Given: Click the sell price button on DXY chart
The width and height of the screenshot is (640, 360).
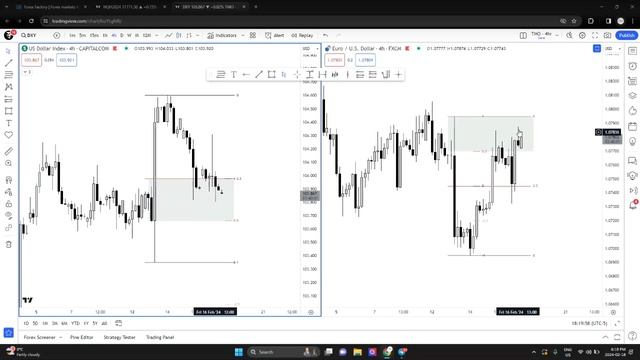Looking at the screenshot, I should pyautogui.click(x=31, y=60).
